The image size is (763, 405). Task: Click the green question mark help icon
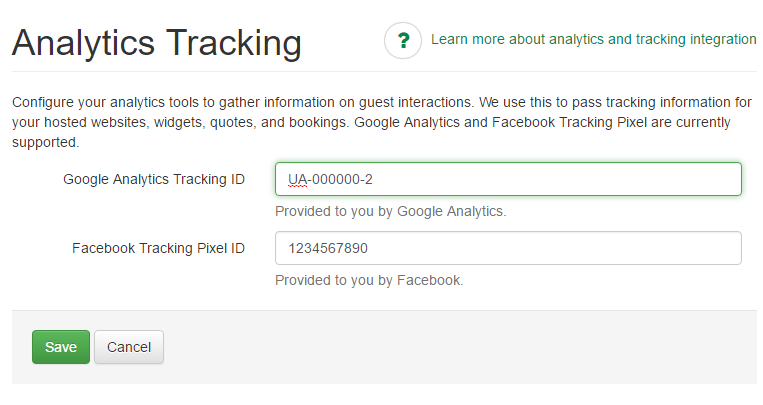coord(403,41)
